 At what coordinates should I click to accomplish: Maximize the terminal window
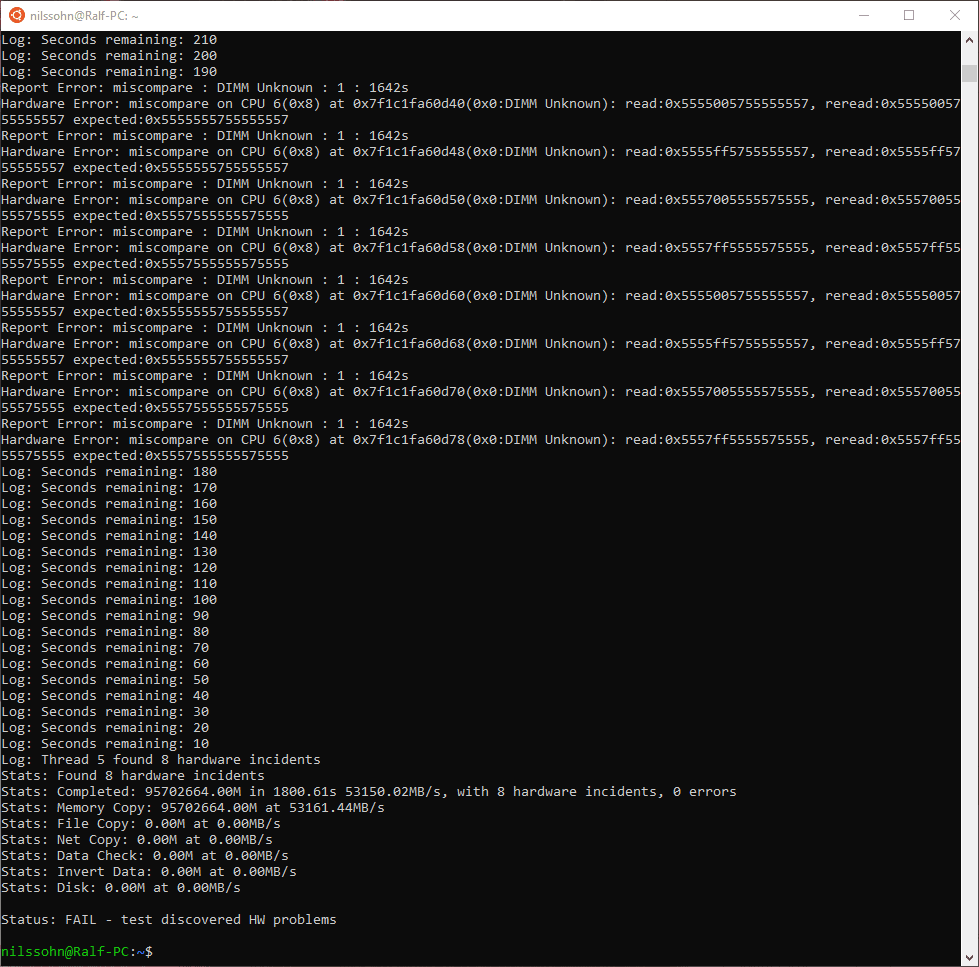pos(909,16)
